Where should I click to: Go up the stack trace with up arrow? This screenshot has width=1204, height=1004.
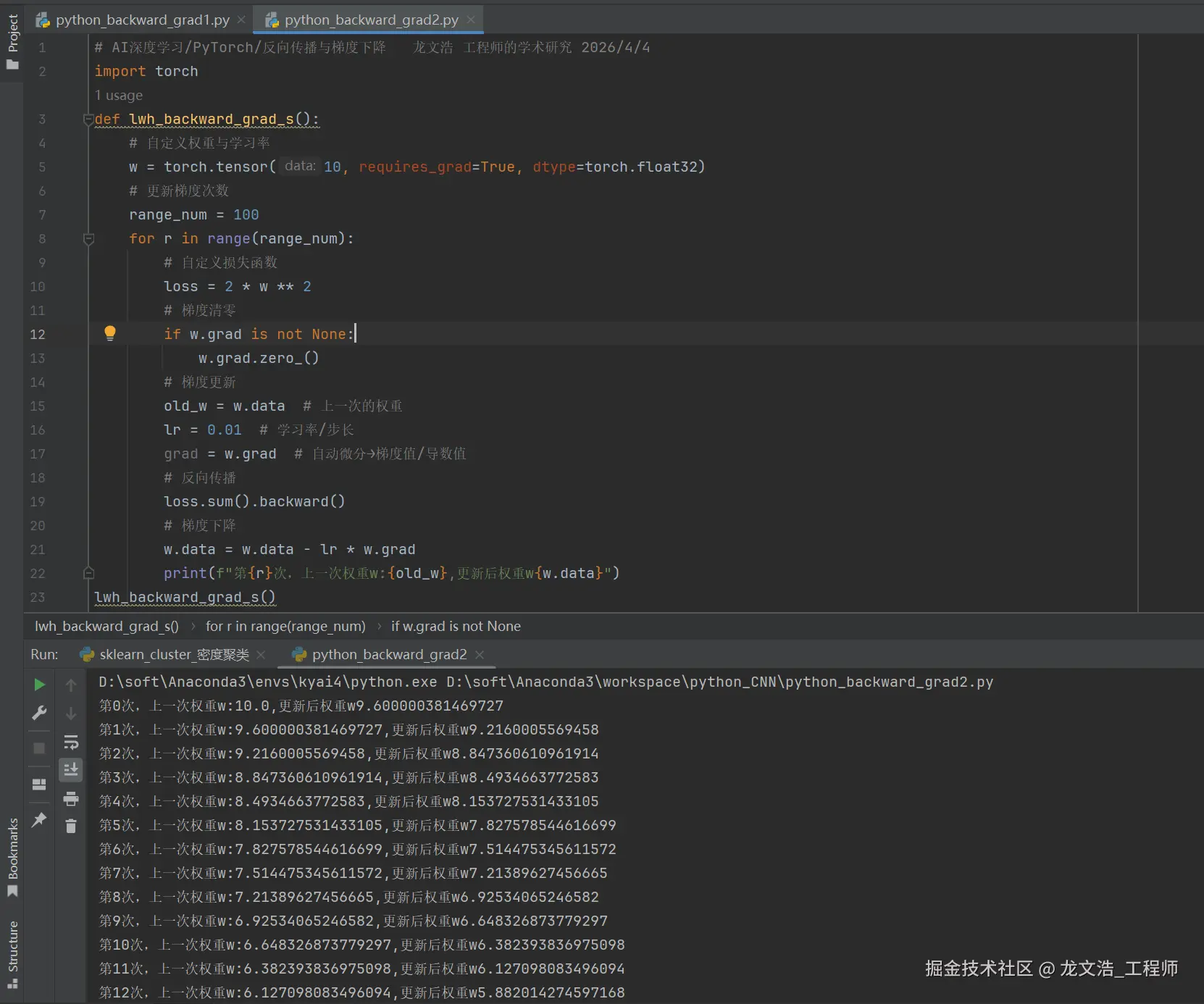click(71, 685)
